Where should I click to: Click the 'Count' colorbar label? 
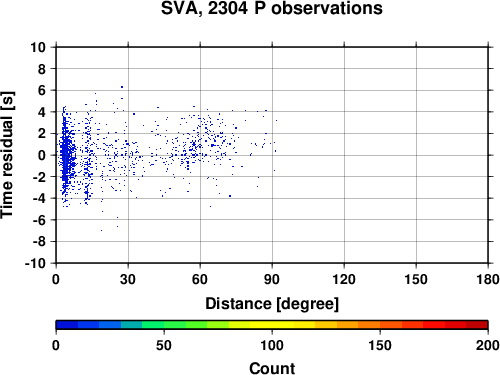pyautogui.click(x=272, y=368)
